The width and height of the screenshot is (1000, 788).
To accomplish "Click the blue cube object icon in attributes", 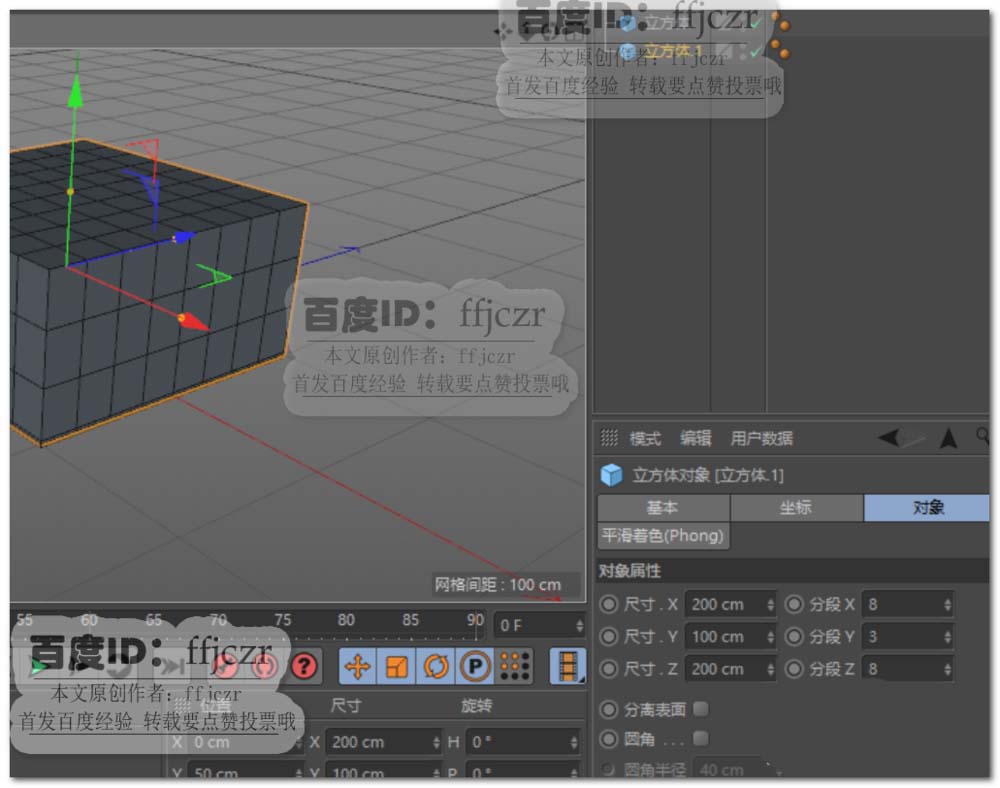I will point(612,475).
